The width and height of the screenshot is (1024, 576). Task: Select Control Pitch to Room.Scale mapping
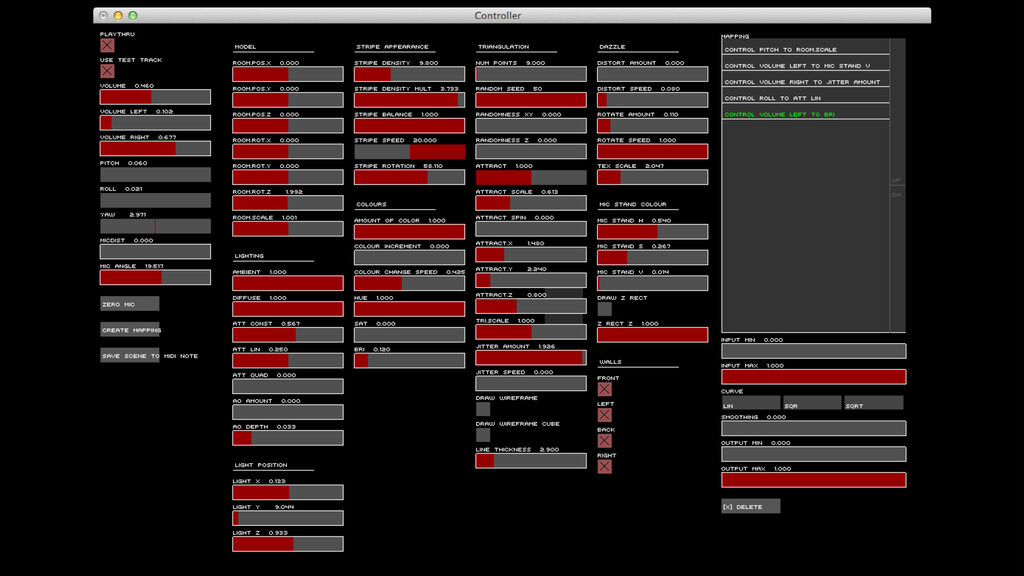(x=805, y=49)
